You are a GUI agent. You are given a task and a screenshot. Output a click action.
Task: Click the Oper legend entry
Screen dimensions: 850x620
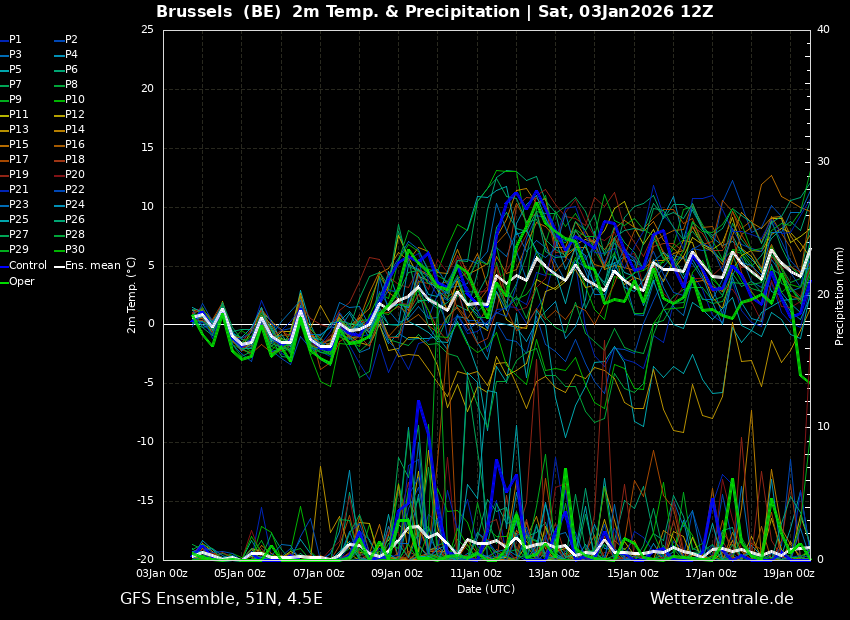[x=17, y=282]
